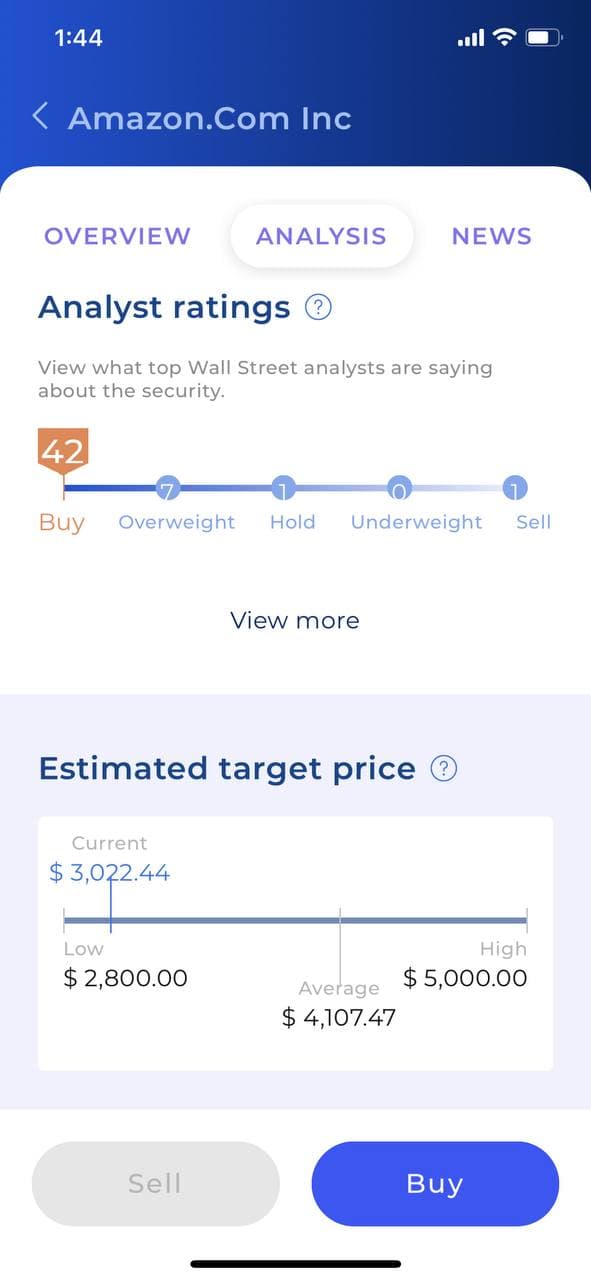This screenshot has width=591, height=1280.
Task: Switch to the News tab
Action: click(x=491, y=236)
